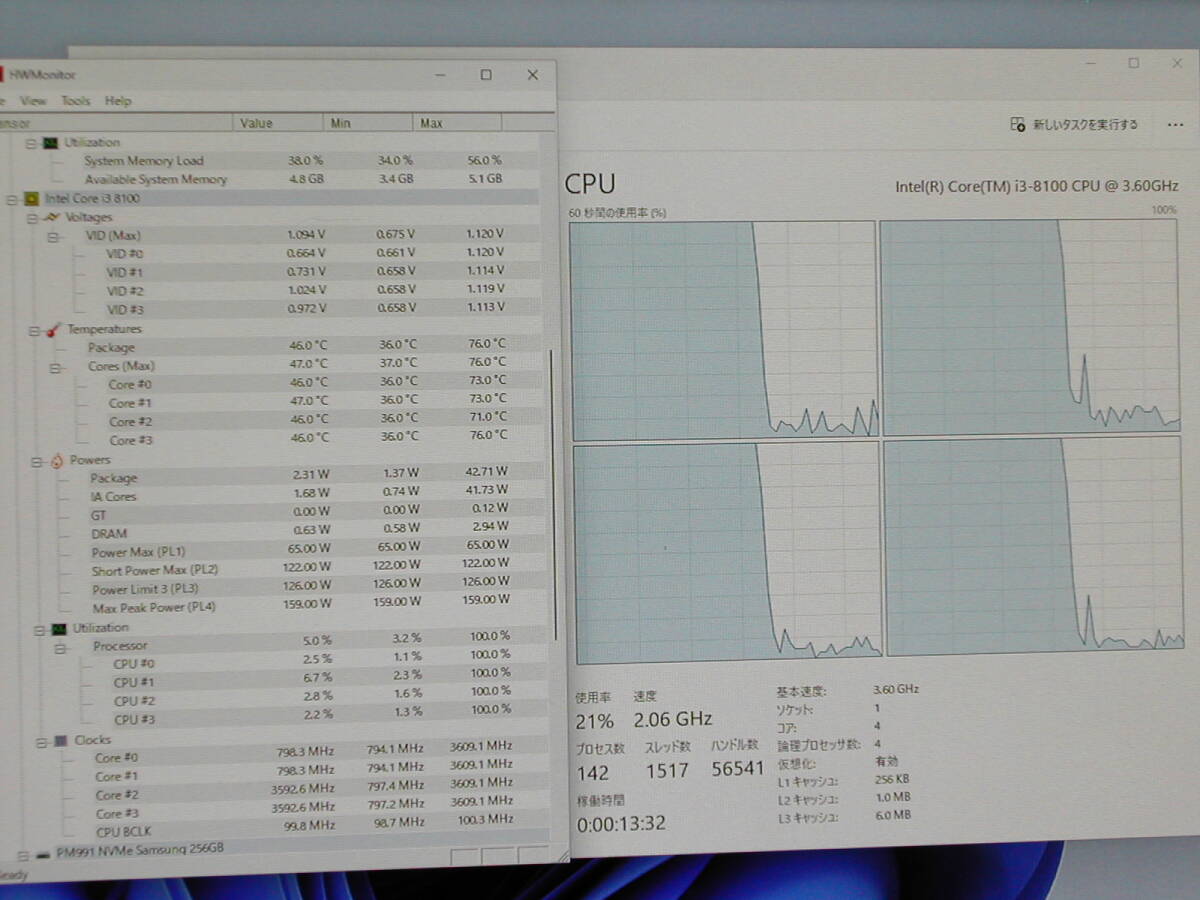Click the Powers flame icon
The image size is (1200, 900).
(x=56, y=461)
